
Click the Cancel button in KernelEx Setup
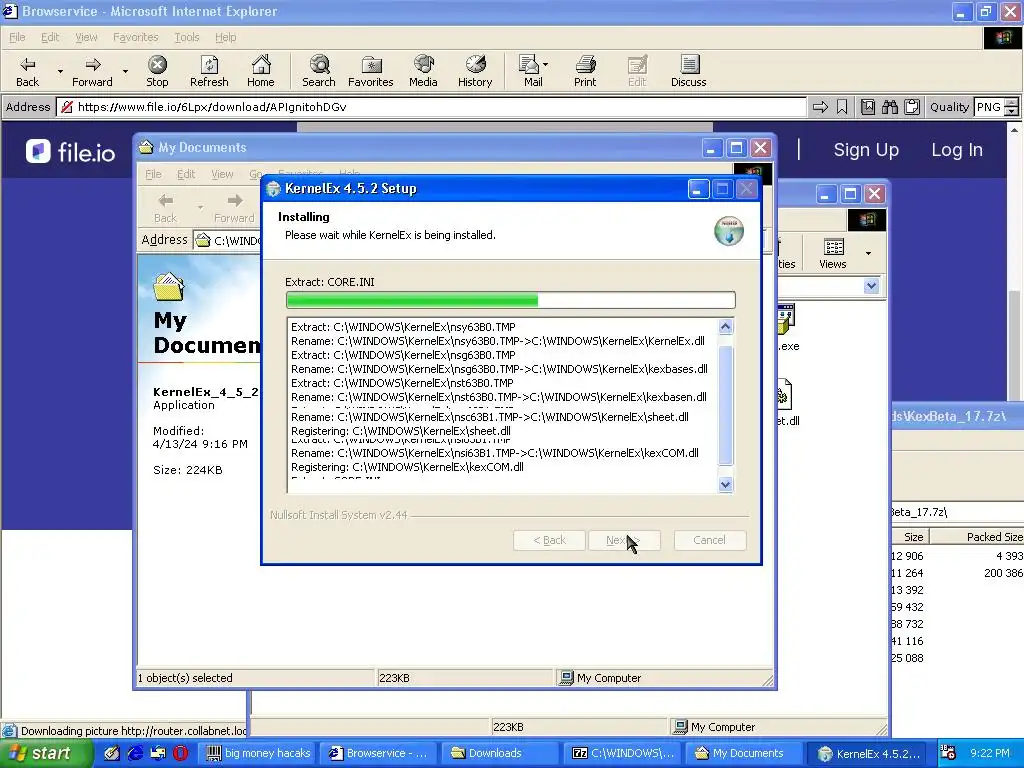[709, 540]
